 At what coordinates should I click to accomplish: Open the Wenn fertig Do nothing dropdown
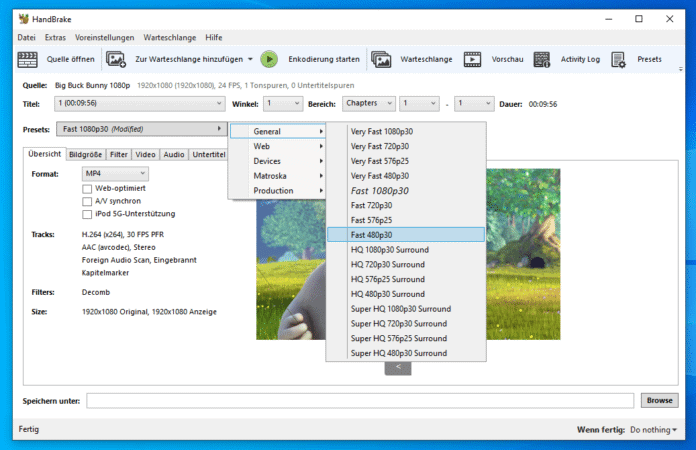click(653, 430)
